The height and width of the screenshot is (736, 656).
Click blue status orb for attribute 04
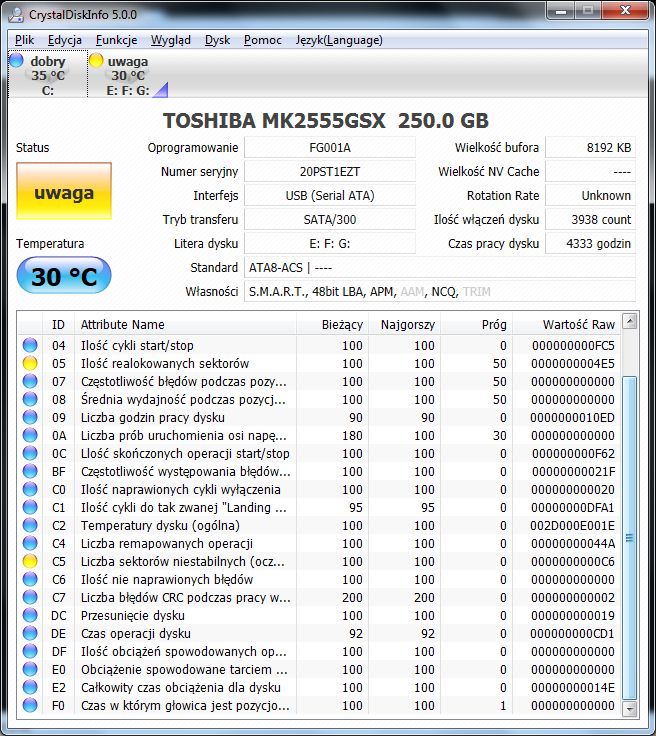click(30, 345)
